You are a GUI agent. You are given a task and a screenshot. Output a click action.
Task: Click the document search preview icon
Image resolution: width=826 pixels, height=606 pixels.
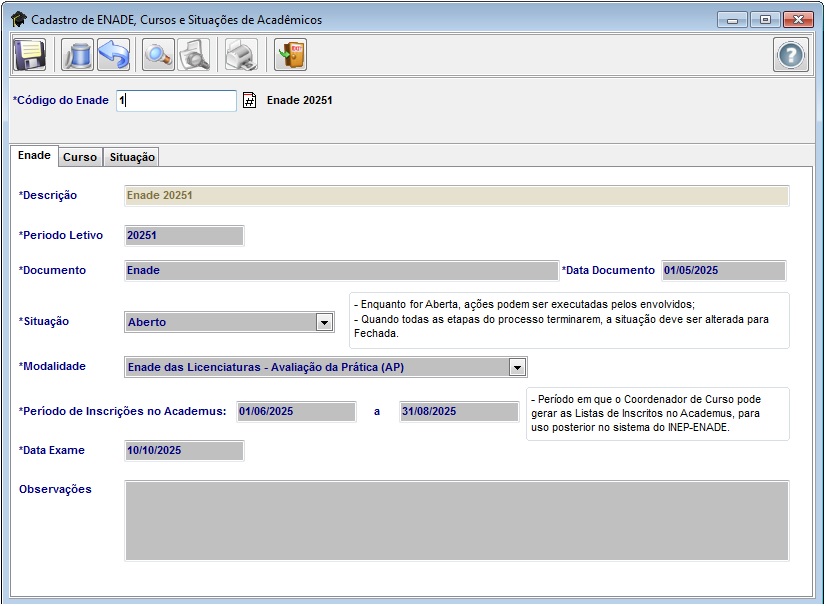coord(193,54)
